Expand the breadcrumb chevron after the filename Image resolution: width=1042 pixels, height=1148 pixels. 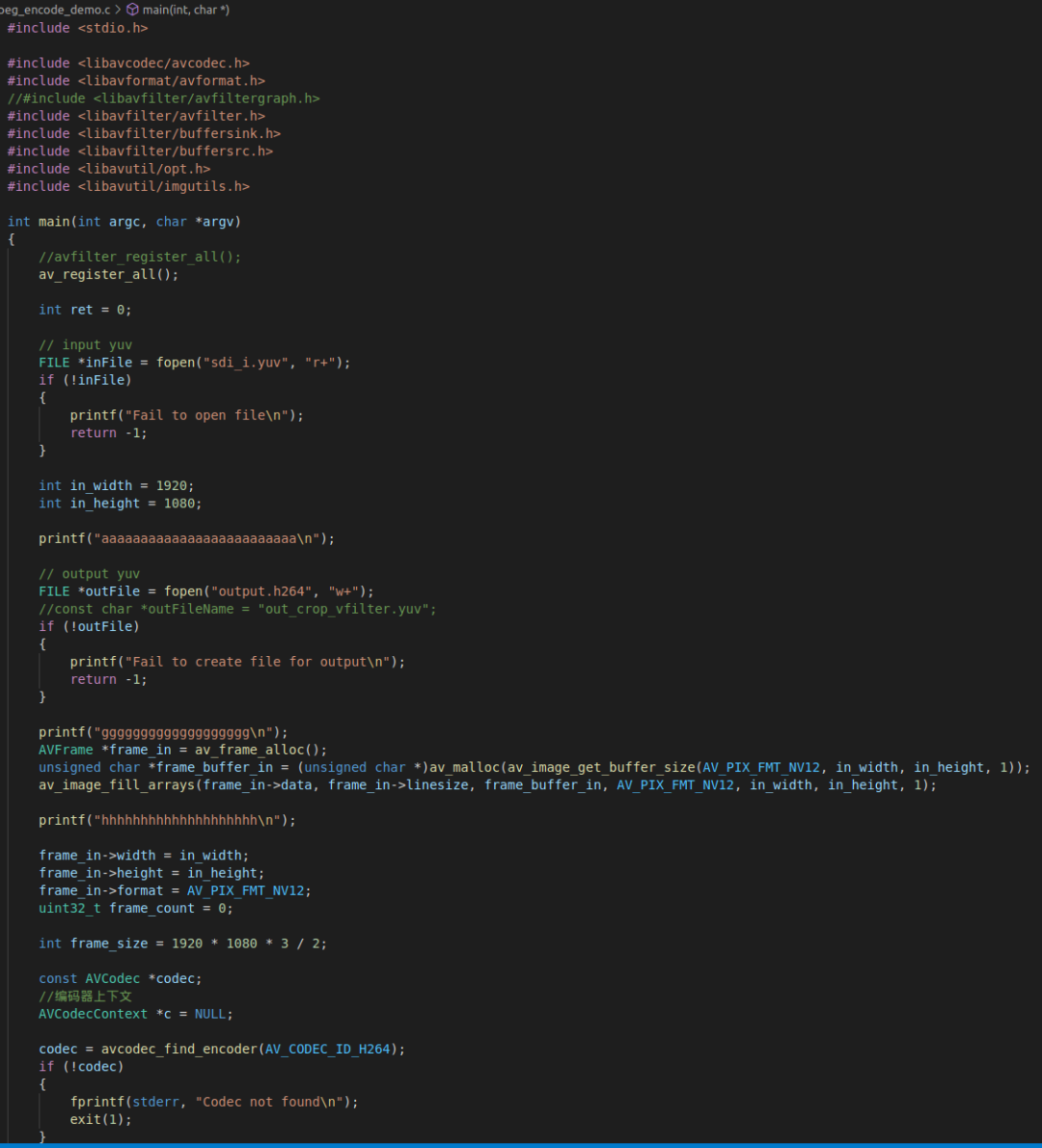click(x=119, y=10)
